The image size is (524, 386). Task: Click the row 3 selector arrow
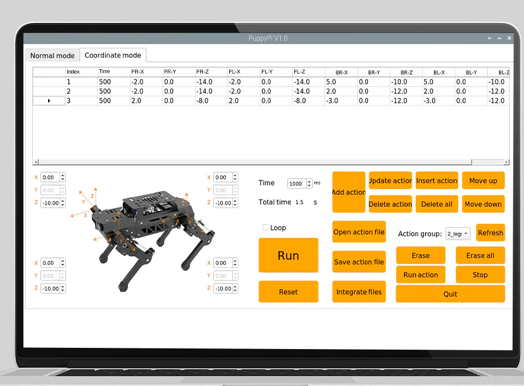(x=49, y=101)
